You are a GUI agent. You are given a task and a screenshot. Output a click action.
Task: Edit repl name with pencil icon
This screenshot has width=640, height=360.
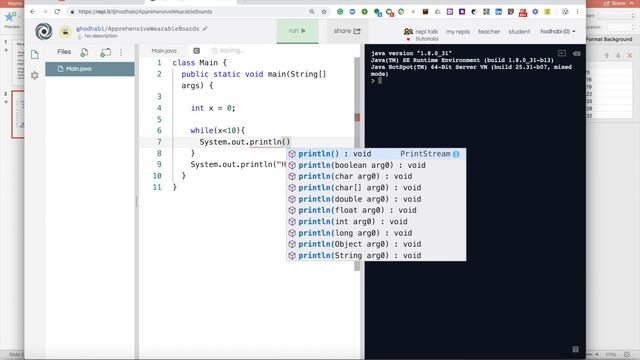click(205, 29)
